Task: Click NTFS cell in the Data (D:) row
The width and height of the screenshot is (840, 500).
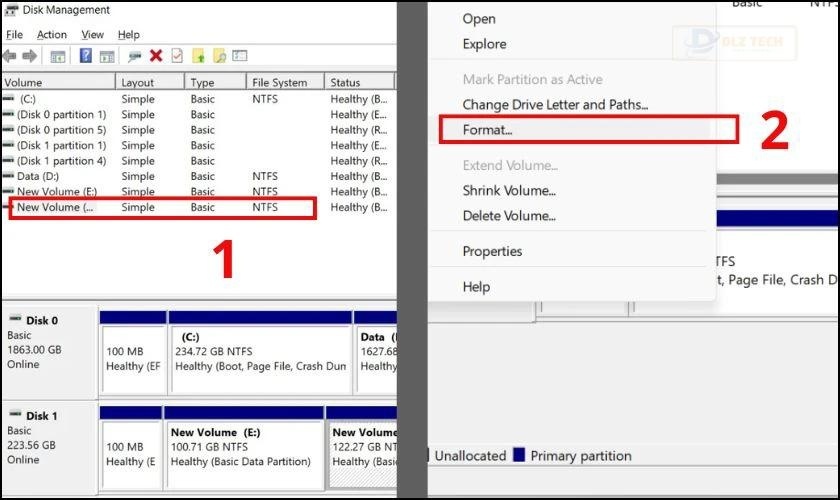Action: (x=265, y=176)
